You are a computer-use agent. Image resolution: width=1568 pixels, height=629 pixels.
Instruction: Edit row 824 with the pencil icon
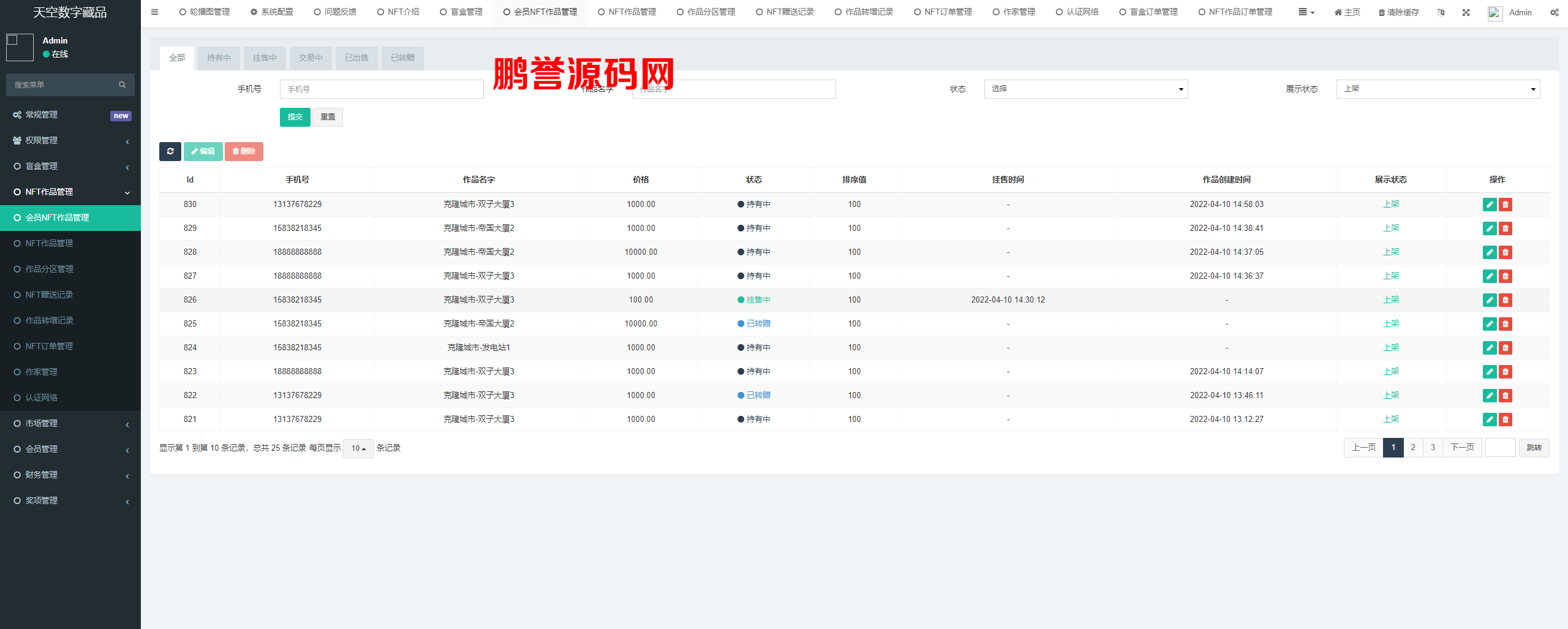[1490, 348]
